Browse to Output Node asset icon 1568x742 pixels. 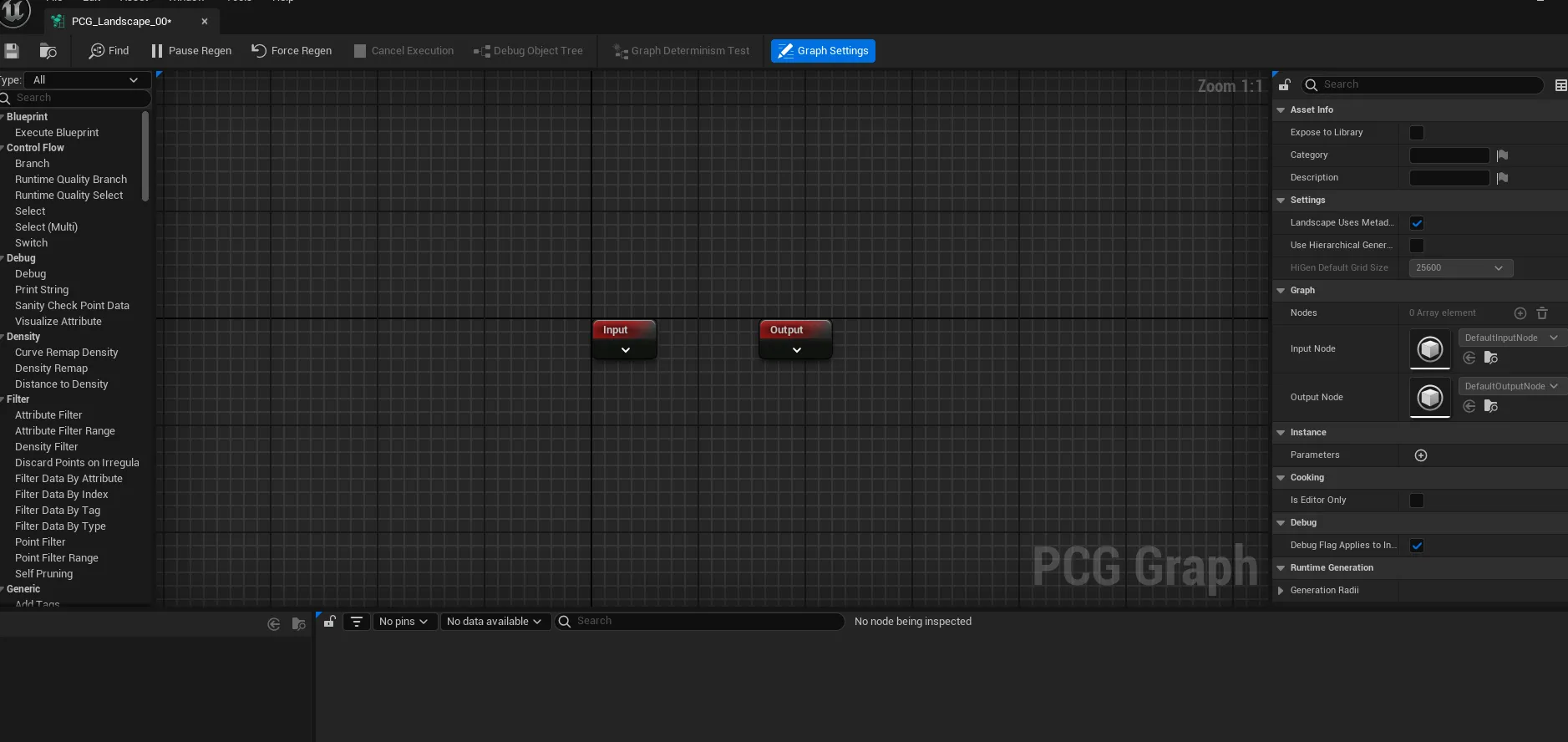tap(1491, 406)
